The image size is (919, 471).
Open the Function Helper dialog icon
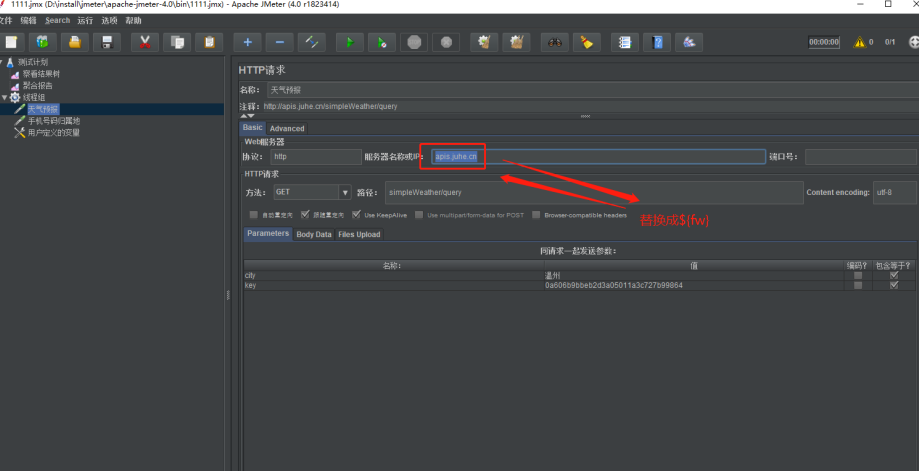coord(625,42)
